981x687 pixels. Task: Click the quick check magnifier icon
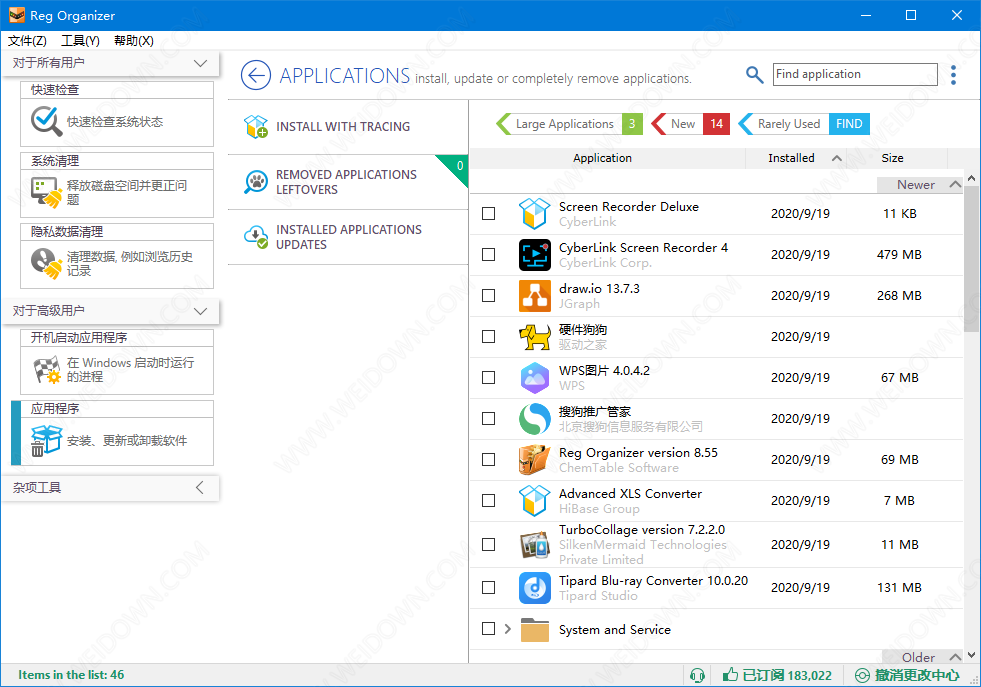46,121
